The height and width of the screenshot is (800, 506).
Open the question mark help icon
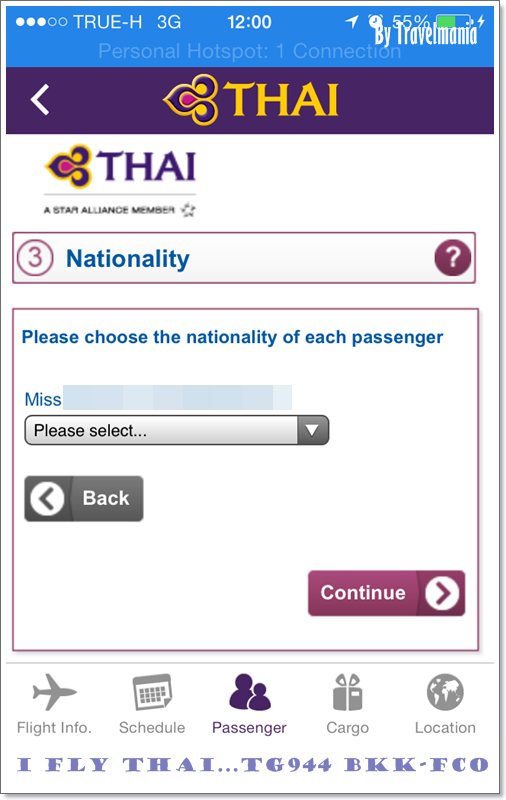(x=452, y=258)
